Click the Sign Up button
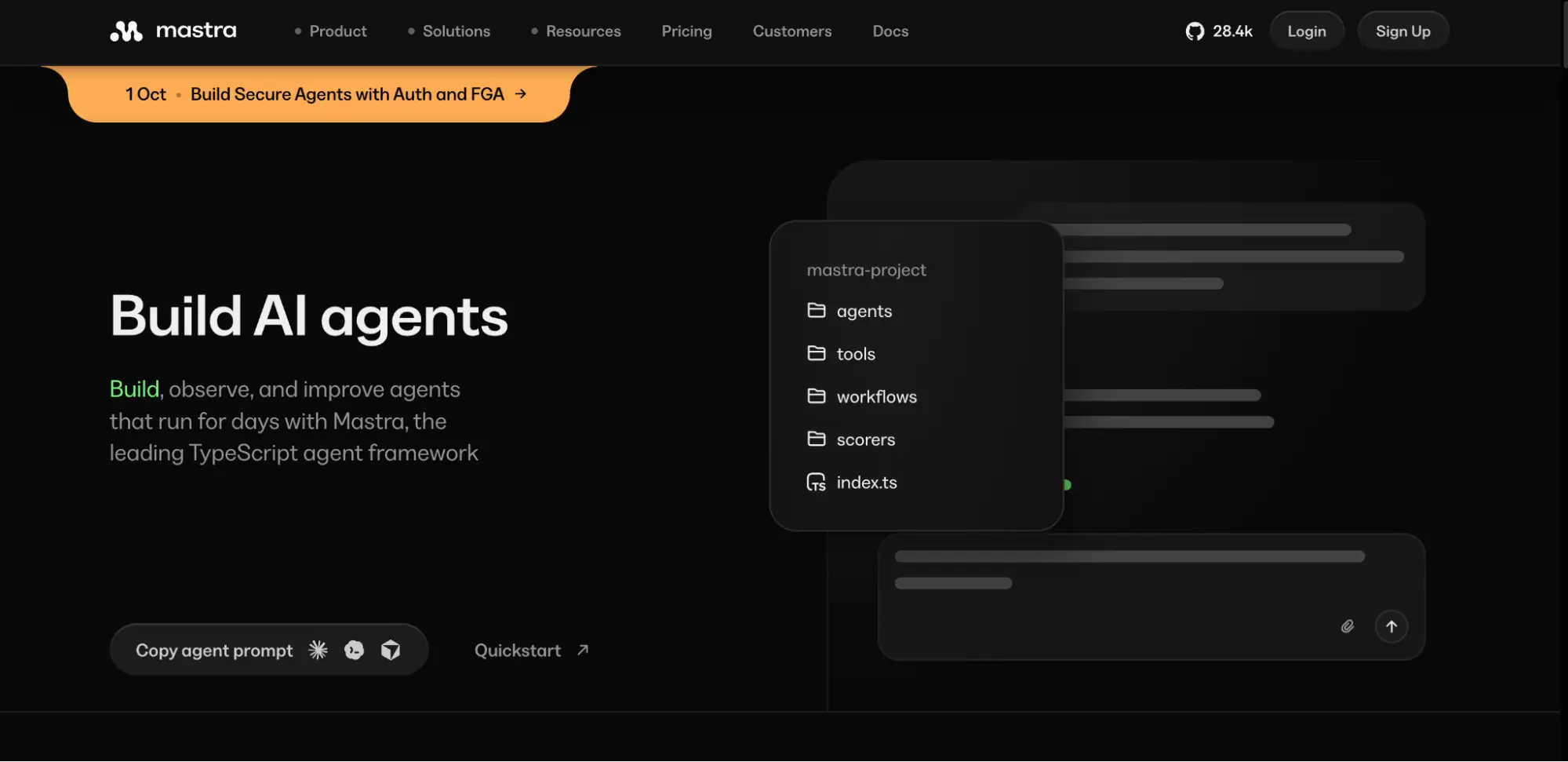The image size is (1568, 762). click(x=1403, y=31)
